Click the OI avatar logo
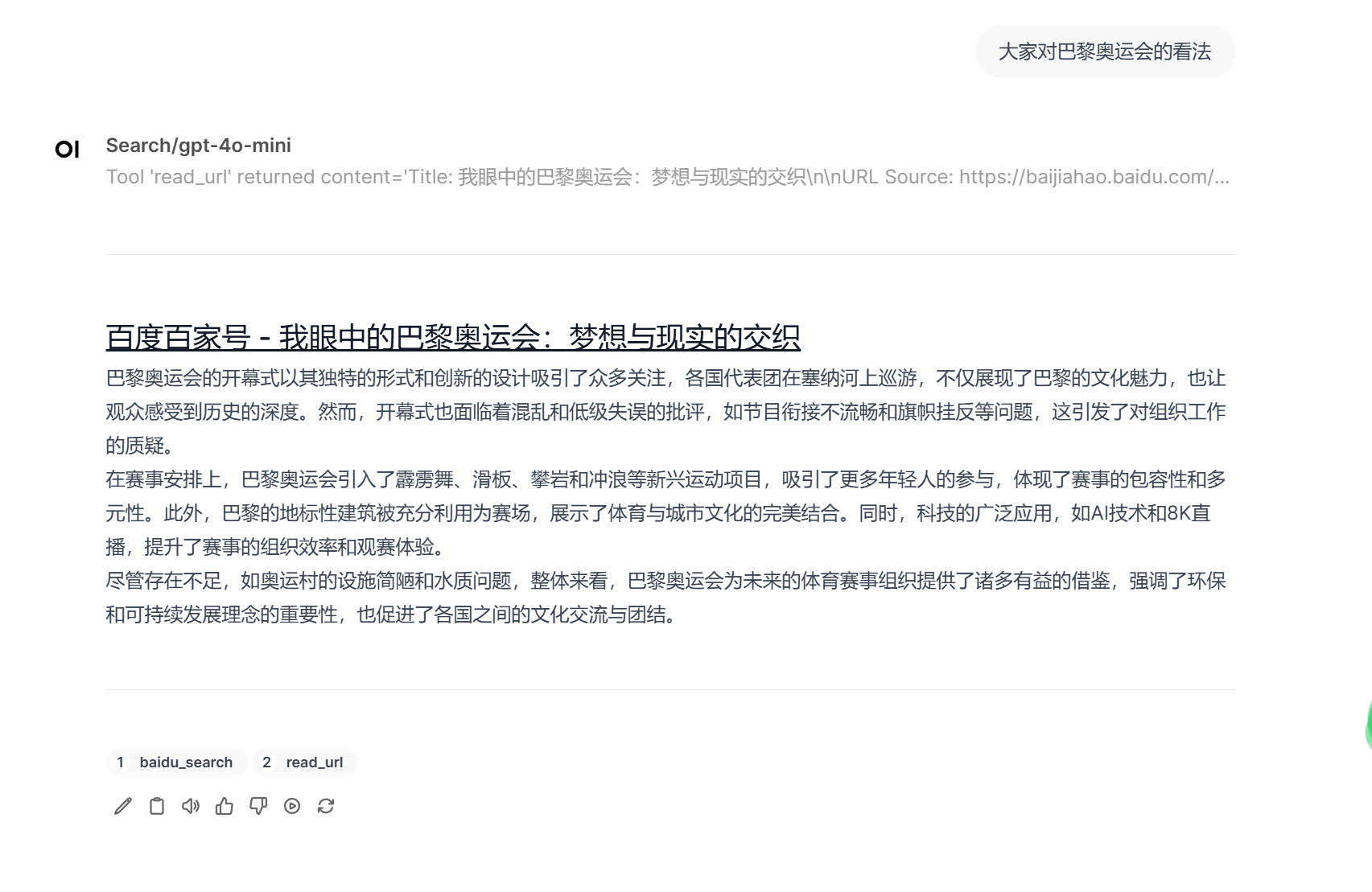The height and width of the screenshot is (892, 1372). (68, 149)
